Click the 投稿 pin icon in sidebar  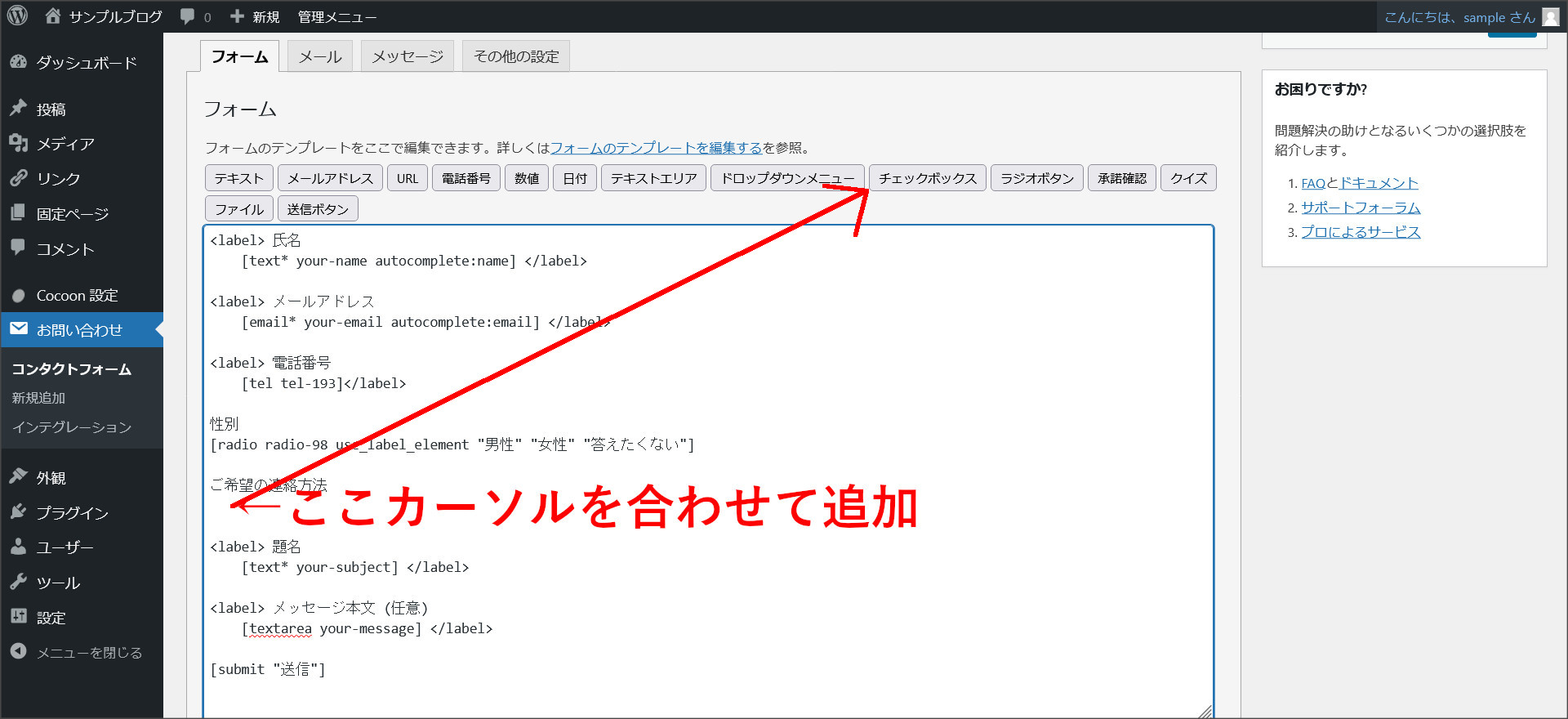19,109
